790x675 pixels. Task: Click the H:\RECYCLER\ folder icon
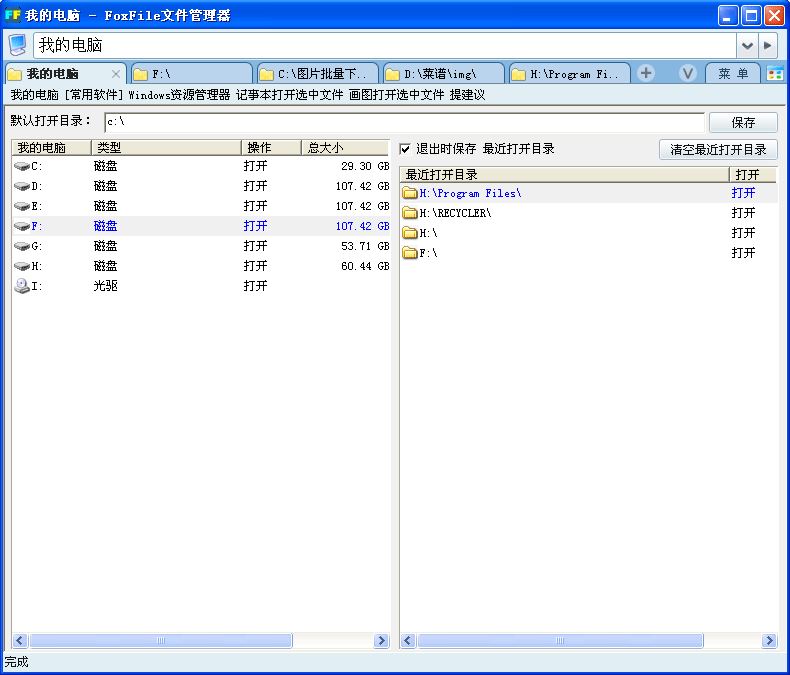pos(409,213)
